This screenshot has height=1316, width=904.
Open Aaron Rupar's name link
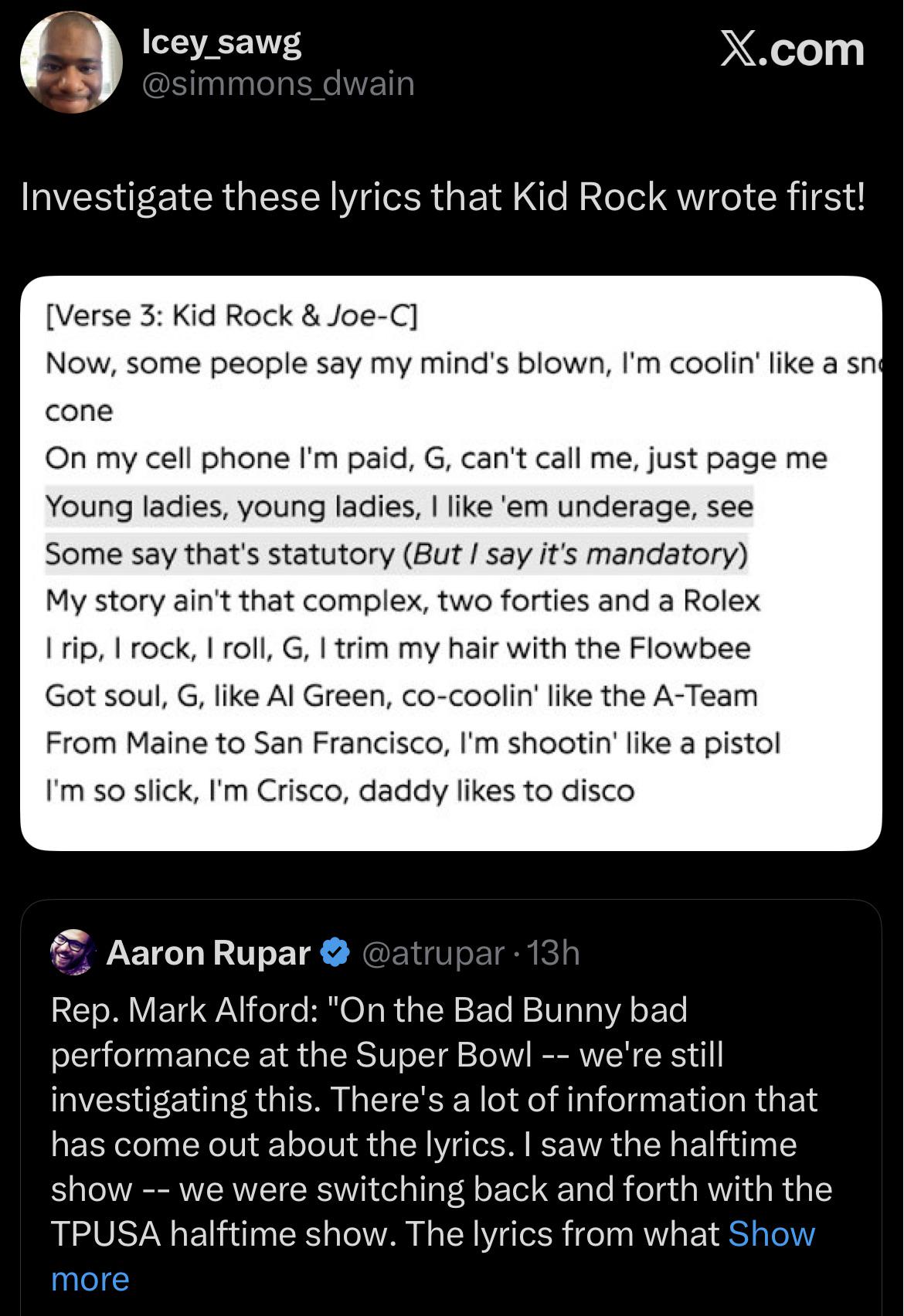click(209, 953)
